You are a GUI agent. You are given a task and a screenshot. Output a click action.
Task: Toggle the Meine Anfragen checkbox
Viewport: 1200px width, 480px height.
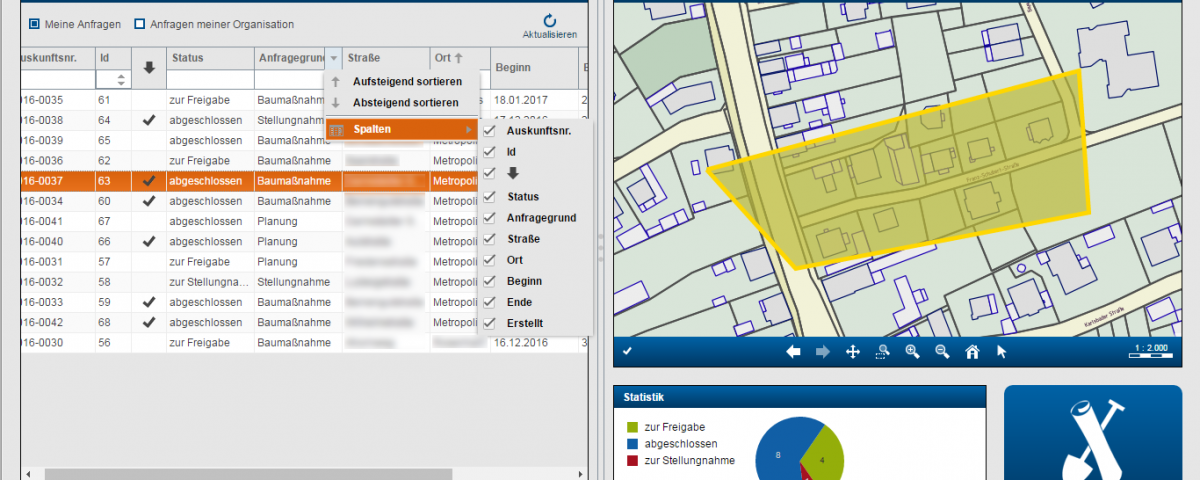tap(34, 24)
